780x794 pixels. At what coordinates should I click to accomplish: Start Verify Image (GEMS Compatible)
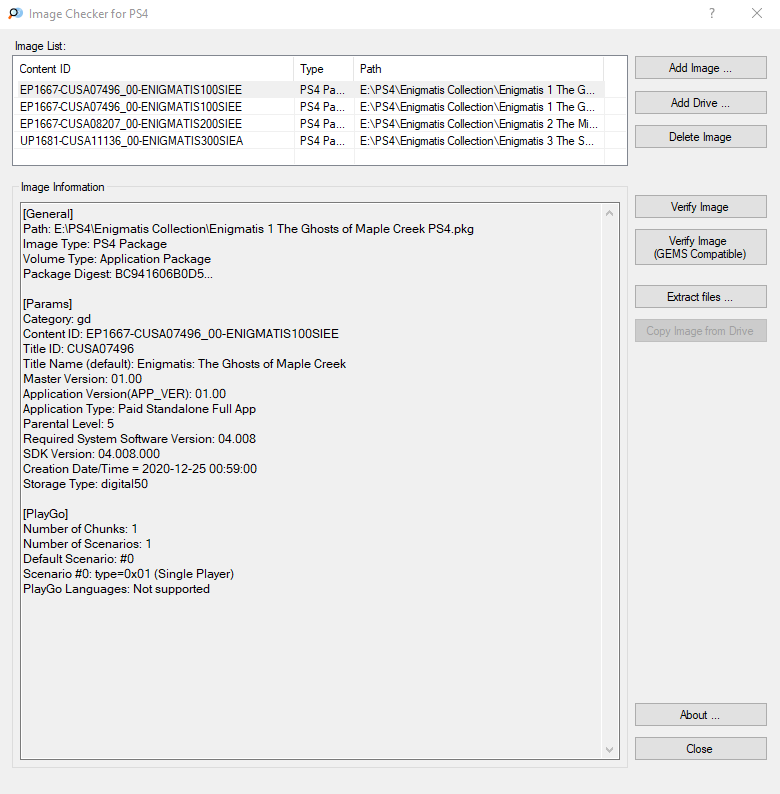[700, 247]
